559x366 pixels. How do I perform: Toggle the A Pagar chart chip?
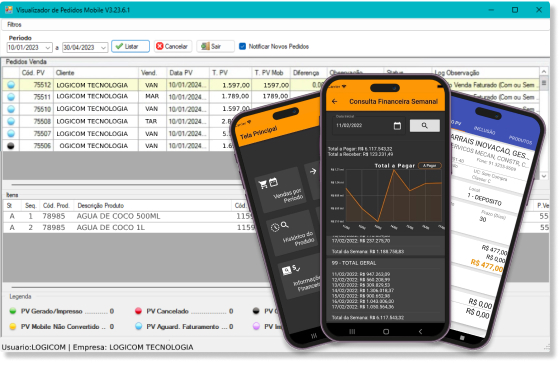point(430,166)
